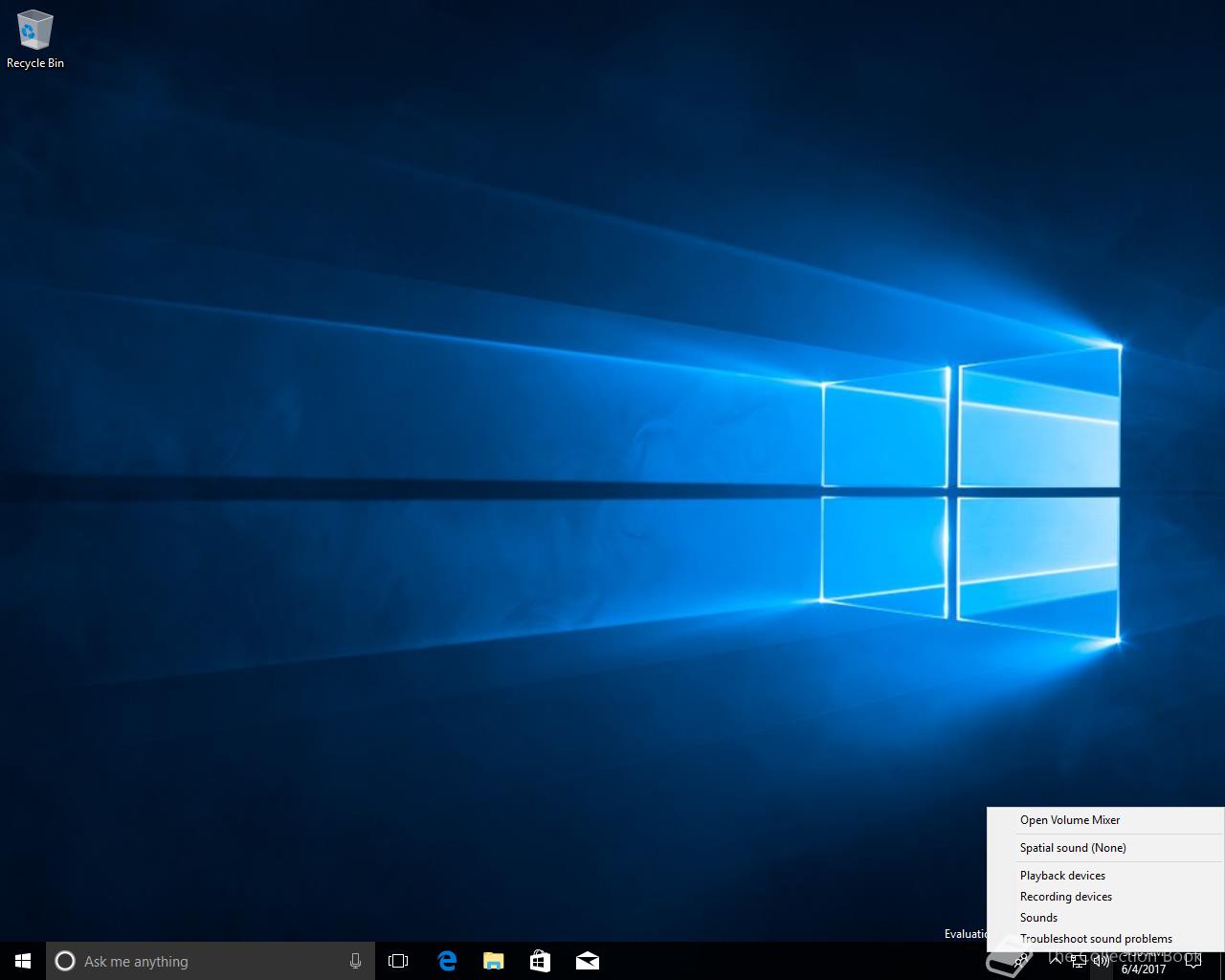Open the Windows Start menu
Image resolution: width=1225 pixels, height=980 pixels.
click(23, 961)
